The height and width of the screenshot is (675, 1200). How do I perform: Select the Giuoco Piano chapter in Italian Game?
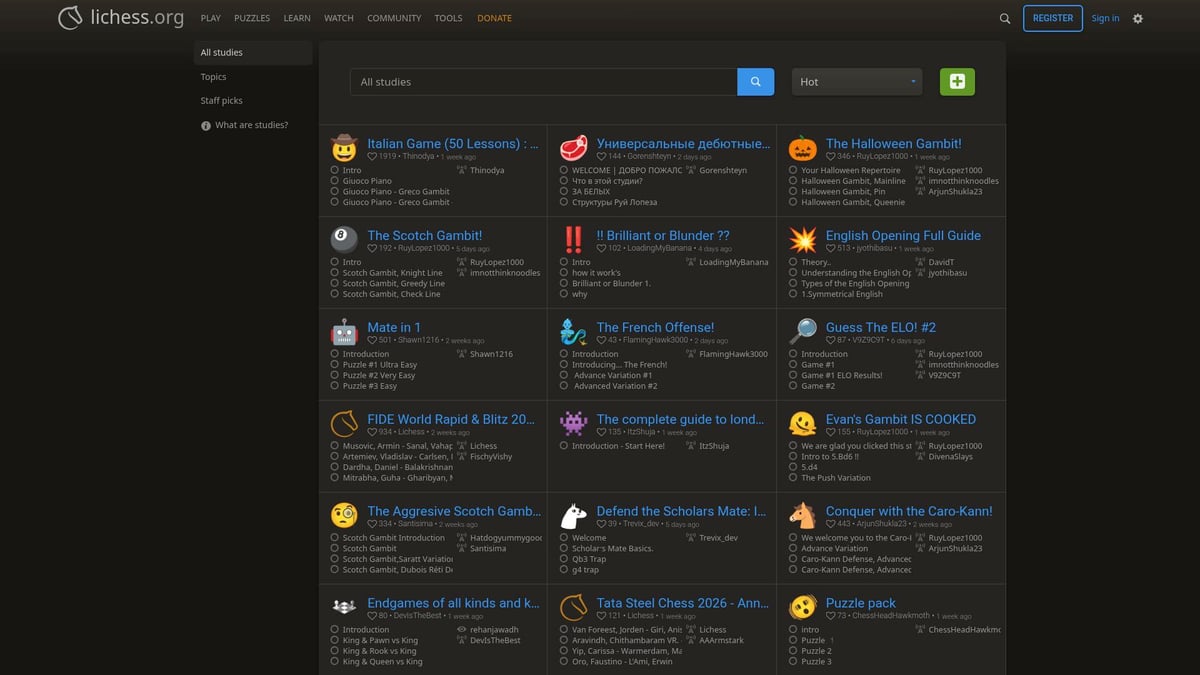click(367, 181)
